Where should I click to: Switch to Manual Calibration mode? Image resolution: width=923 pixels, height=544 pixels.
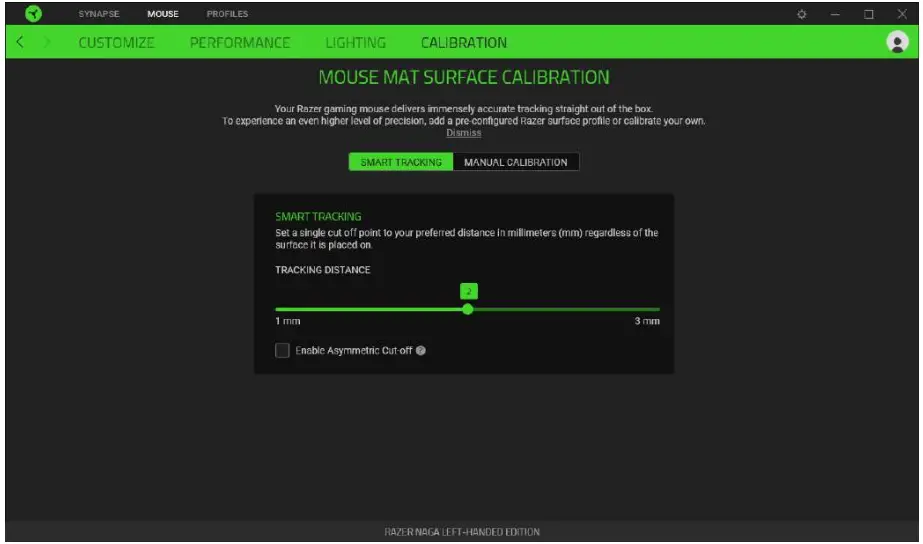516,162
